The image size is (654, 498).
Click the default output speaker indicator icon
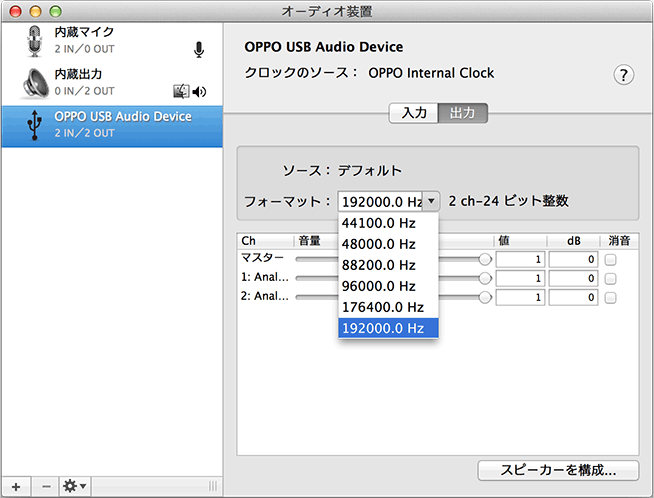[x=199, y=91]
